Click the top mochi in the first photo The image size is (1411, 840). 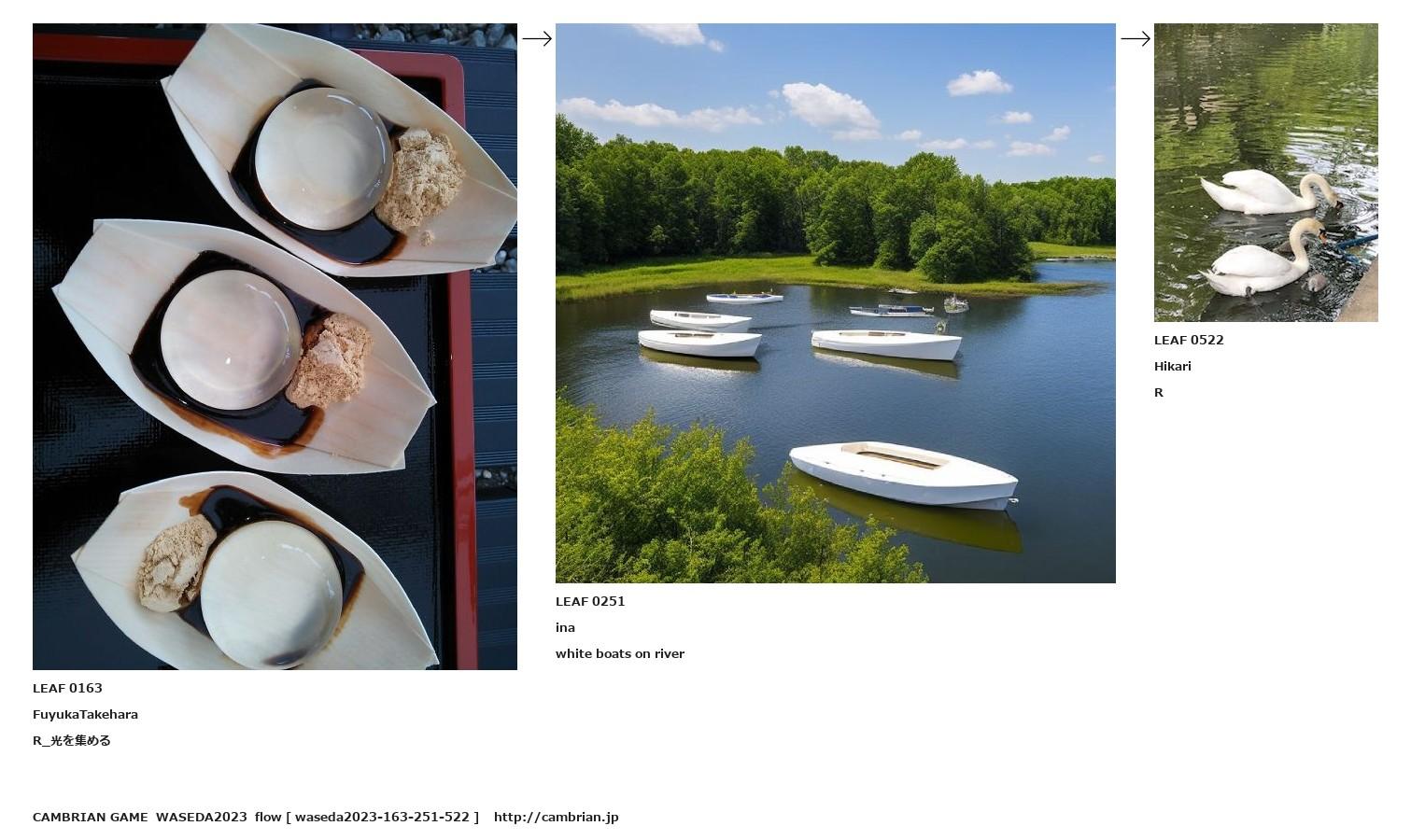click(323, 158)
